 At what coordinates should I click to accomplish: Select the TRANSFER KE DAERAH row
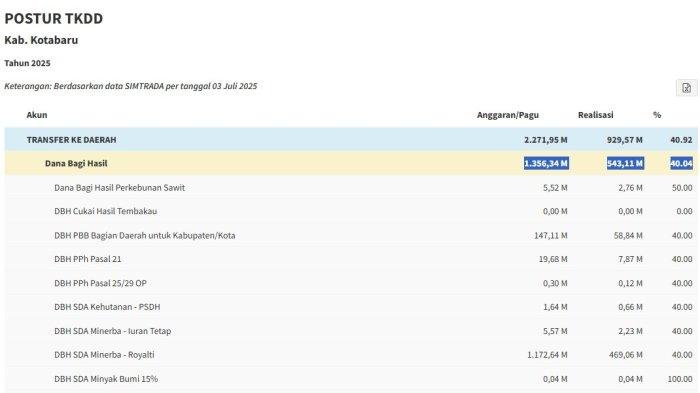[351, 140]
